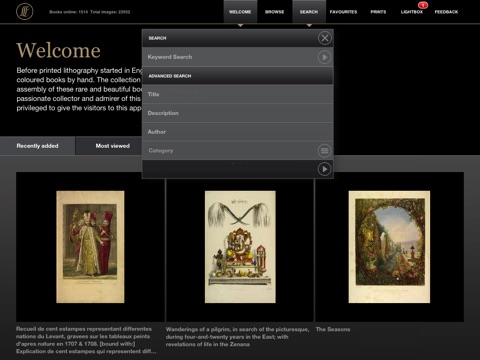Show the Recently added list
The width and height of the screenshot is (480, 360).
(x=37, y=146)
